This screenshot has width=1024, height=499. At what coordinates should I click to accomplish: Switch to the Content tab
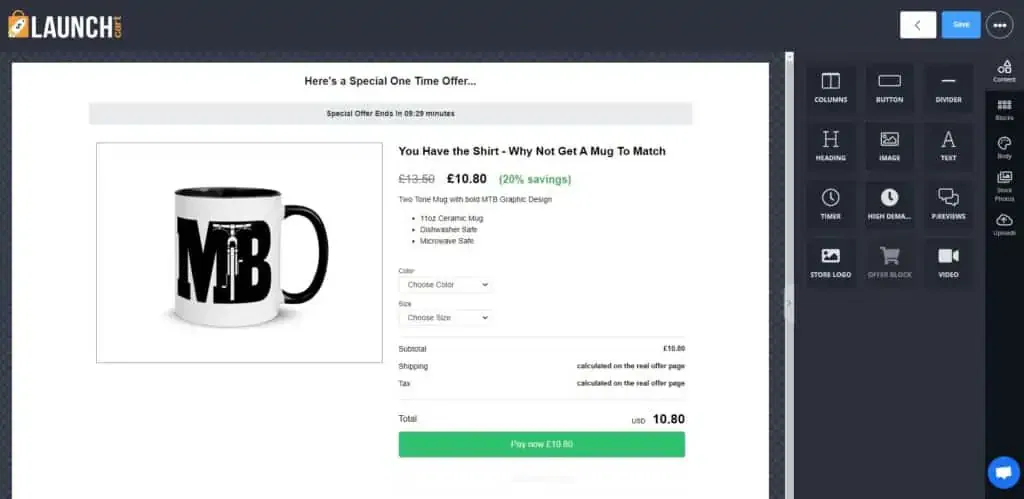tap(1004, 71)
